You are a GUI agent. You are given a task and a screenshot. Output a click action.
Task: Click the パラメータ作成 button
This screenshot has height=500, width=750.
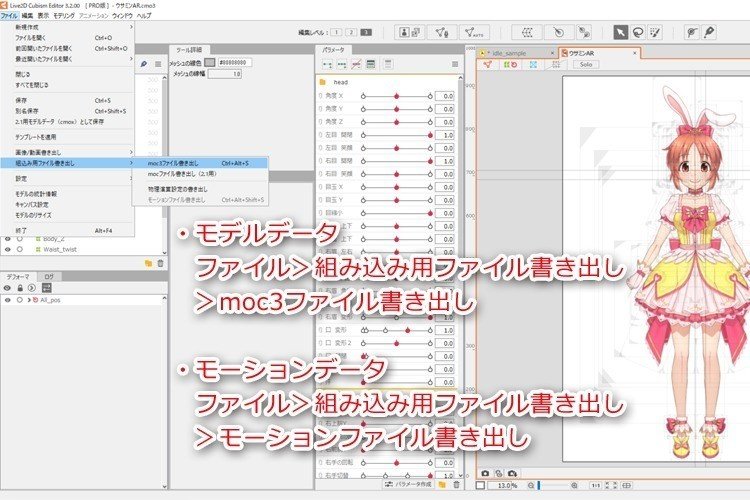408,485
